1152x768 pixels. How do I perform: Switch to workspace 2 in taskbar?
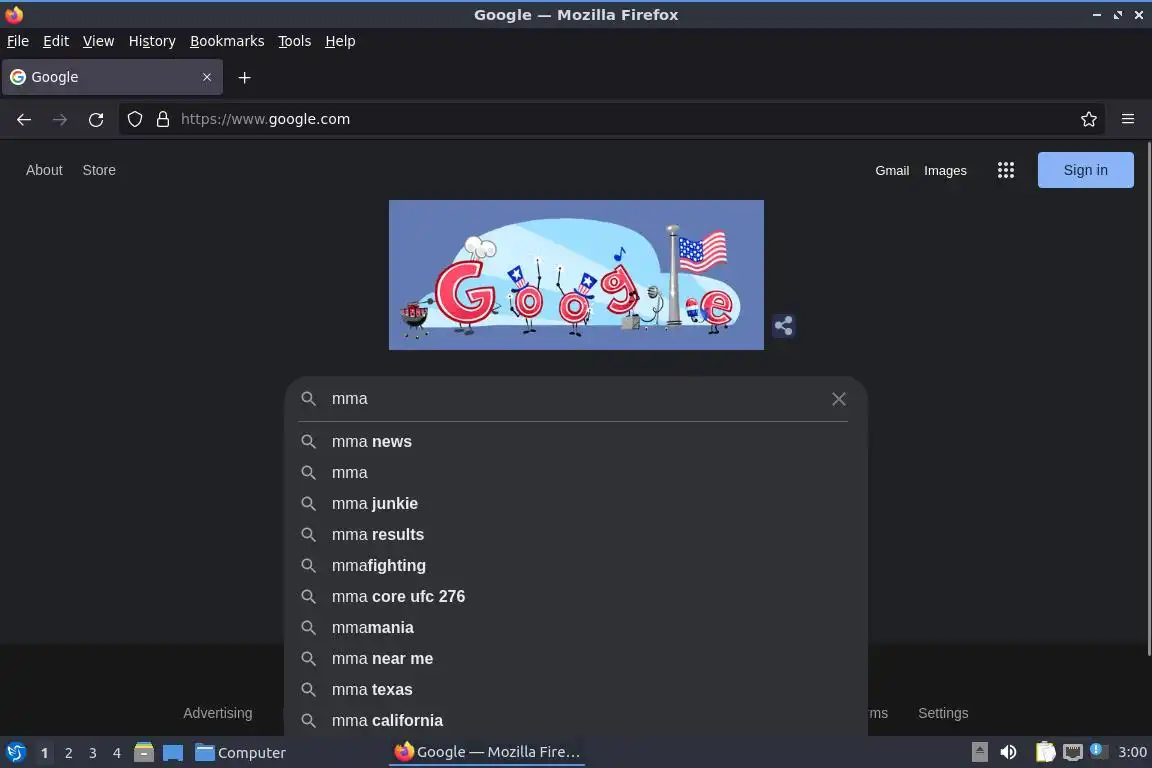click(x=68, y=753)
